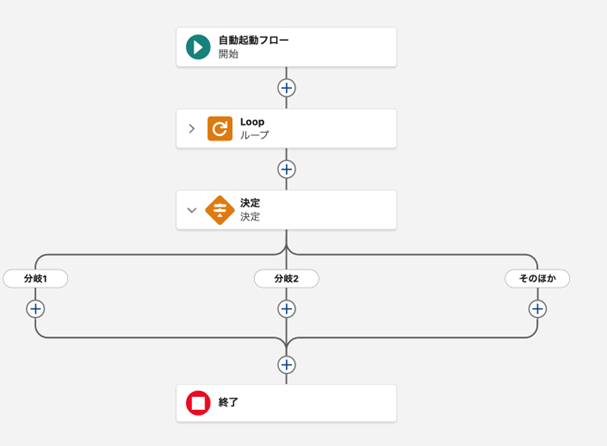607x446 pixels.
Task: Select the orange decision diamond icon
Action: pyautogui.click(x=220, y=210)
